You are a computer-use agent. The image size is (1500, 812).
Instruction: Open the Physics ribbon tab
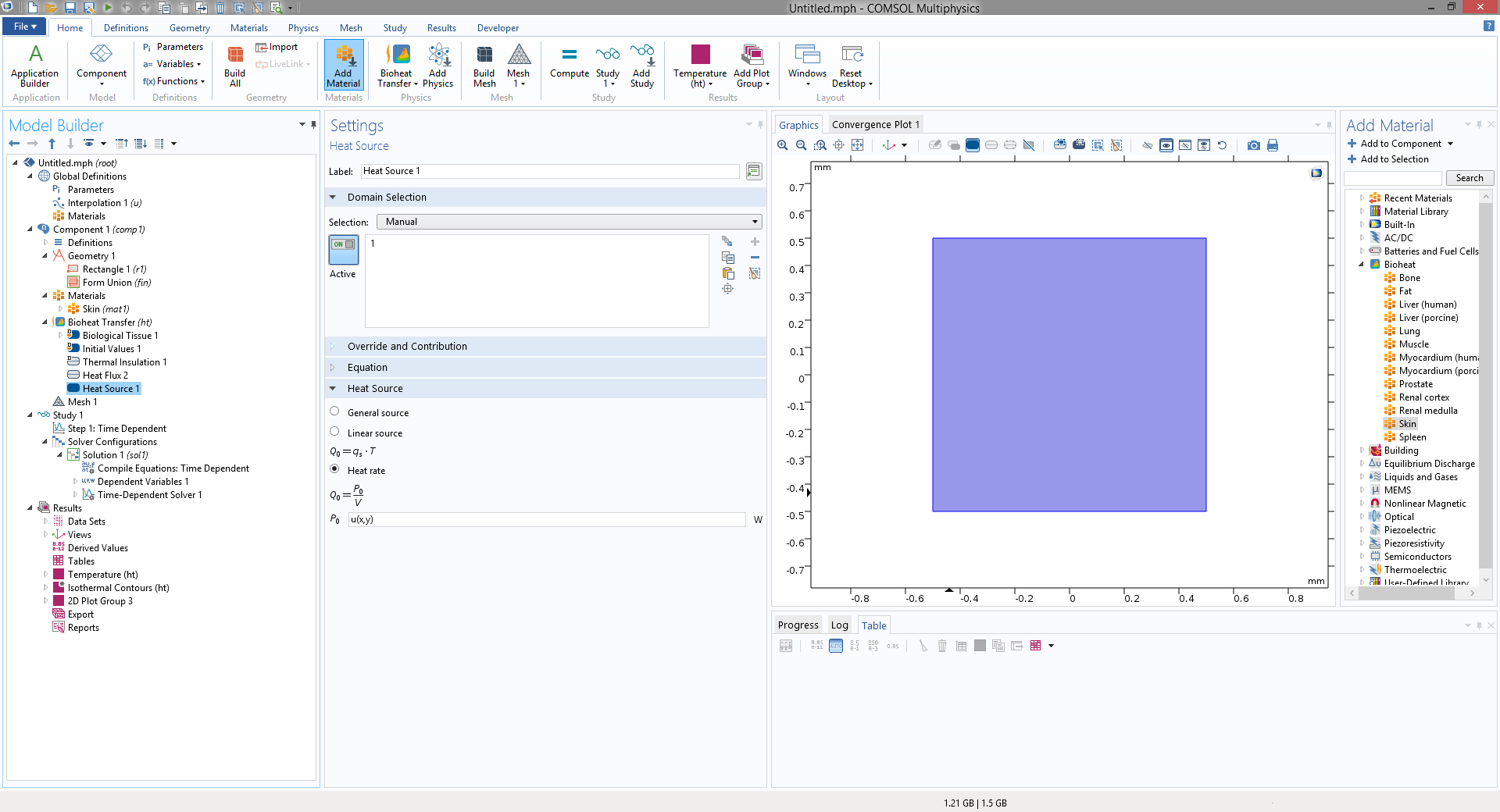coord(303,28)
